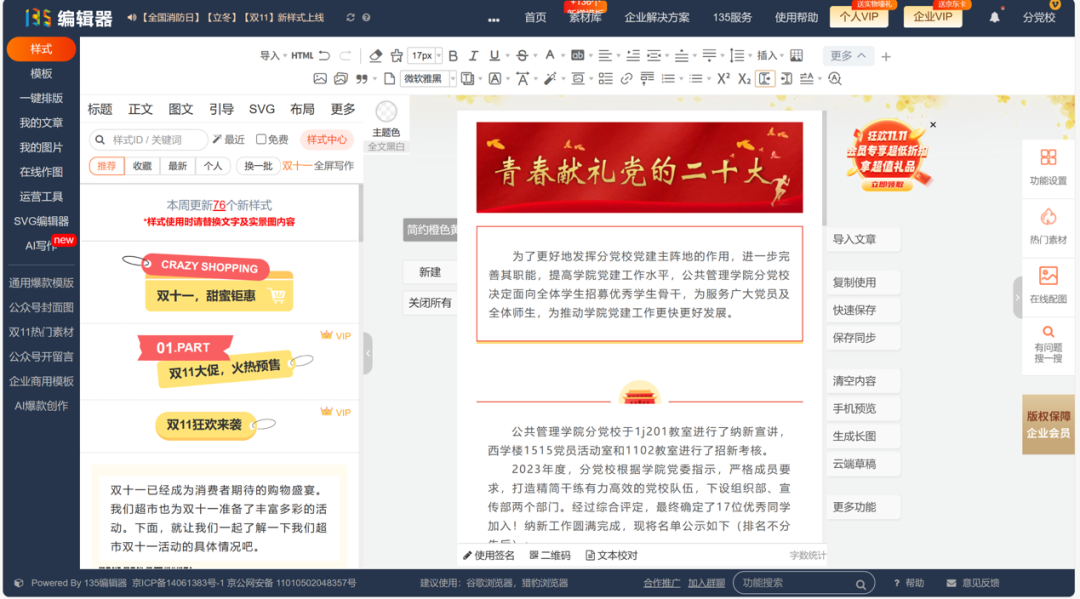This screenshot has width=1080, height=599.
Task: Apply superscript X² formatting
Action: click(x=723, y=79)
